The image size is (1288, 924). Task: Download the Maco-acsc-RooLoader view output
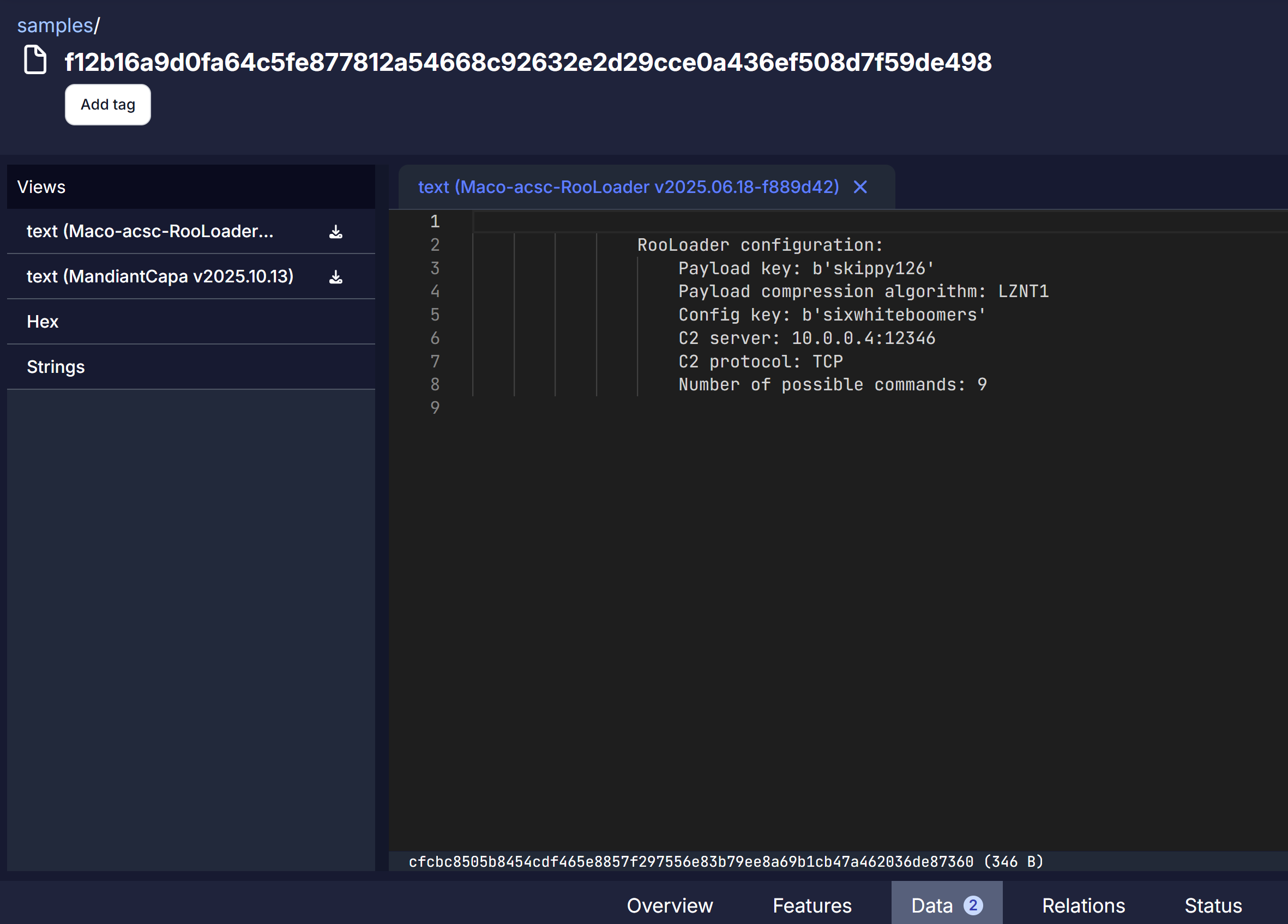point(335,231)
